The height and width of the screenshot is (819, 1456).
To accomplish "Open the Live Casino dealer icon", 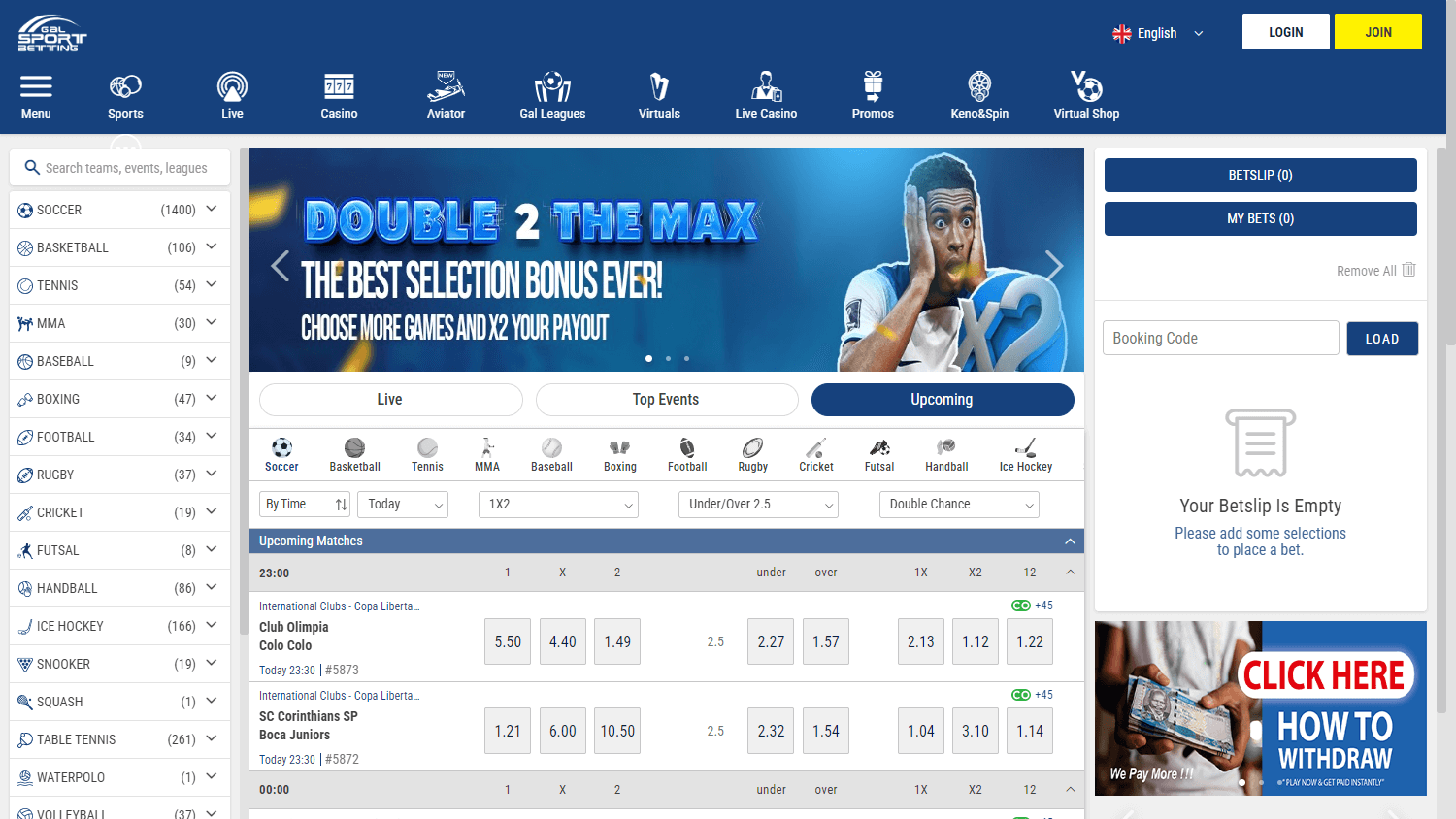I will pos(766,86).
